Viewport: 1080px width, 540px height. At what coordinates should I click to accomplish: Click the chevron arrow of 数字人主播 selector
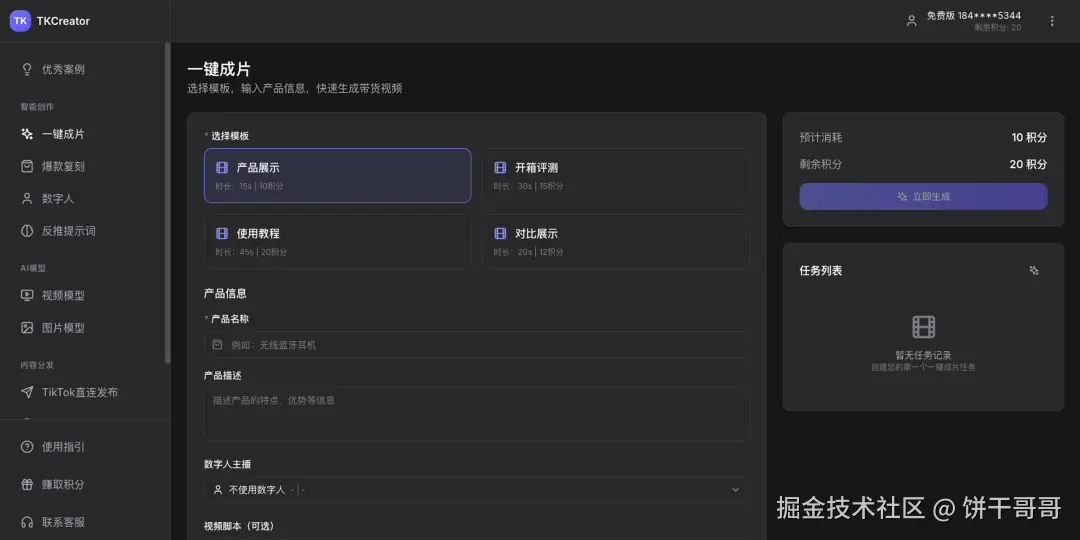click(736, 490)
